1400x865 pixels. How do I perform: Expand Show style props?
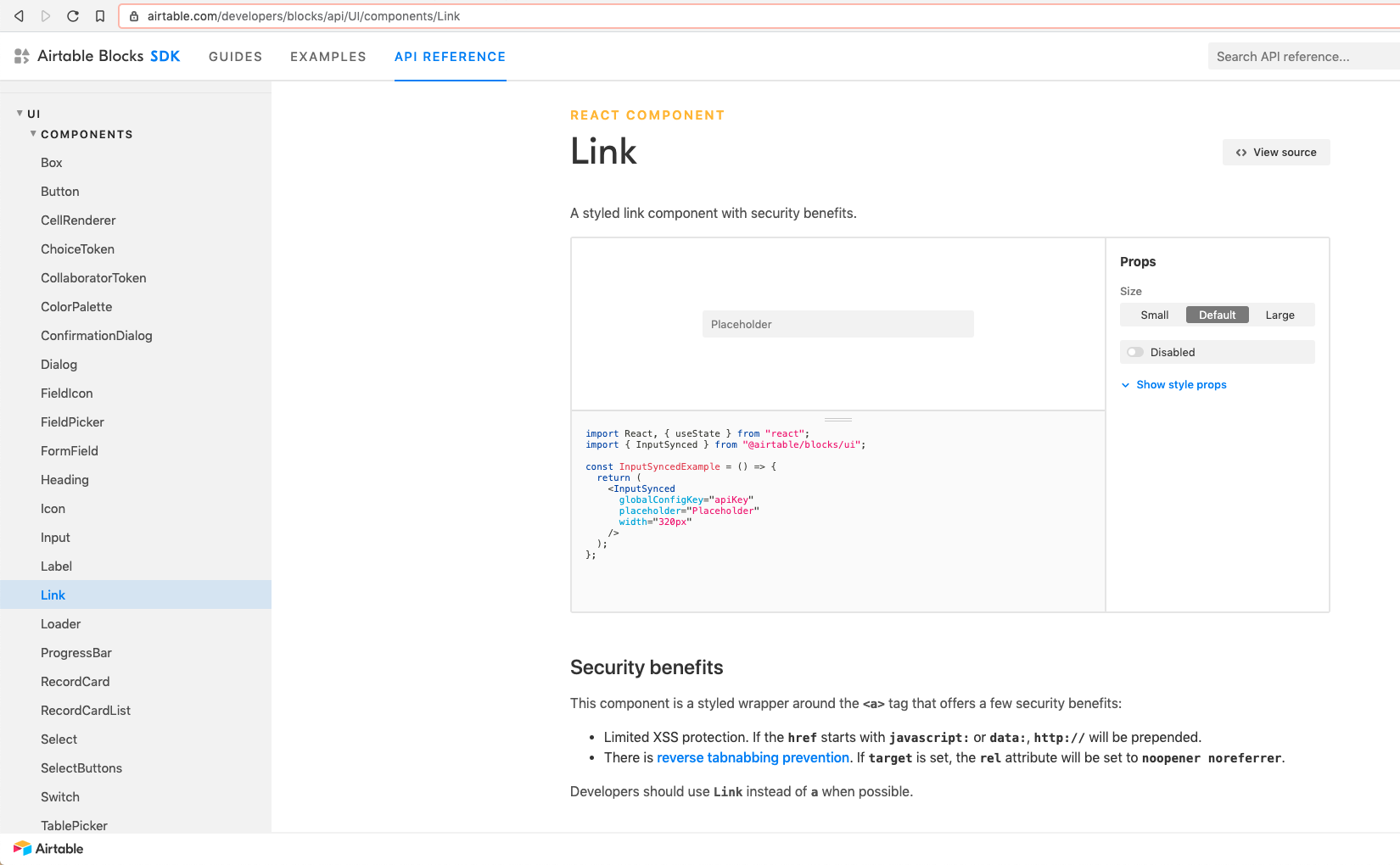[1174, 385]
